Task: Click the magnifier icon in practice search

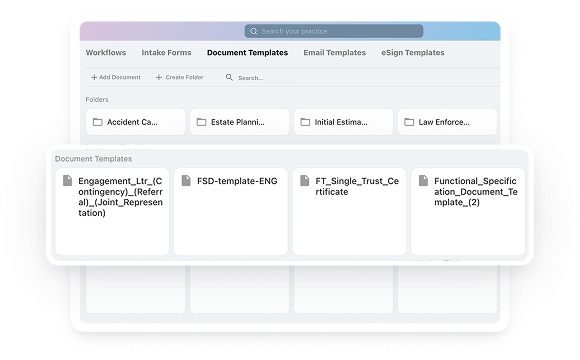Action: (253, 31)
